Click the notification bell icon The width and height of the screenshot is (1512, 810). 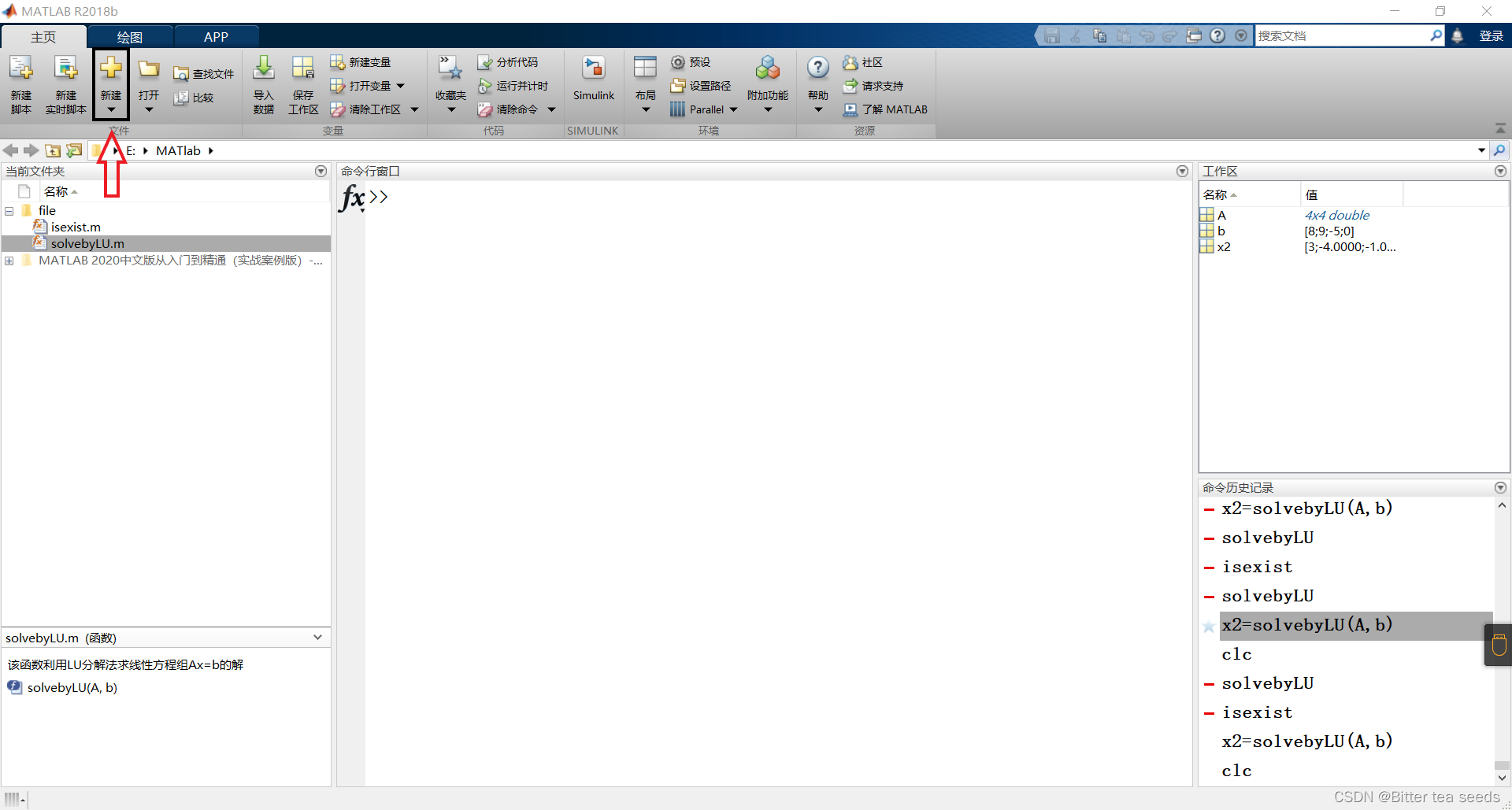[x=1457, y=36]
